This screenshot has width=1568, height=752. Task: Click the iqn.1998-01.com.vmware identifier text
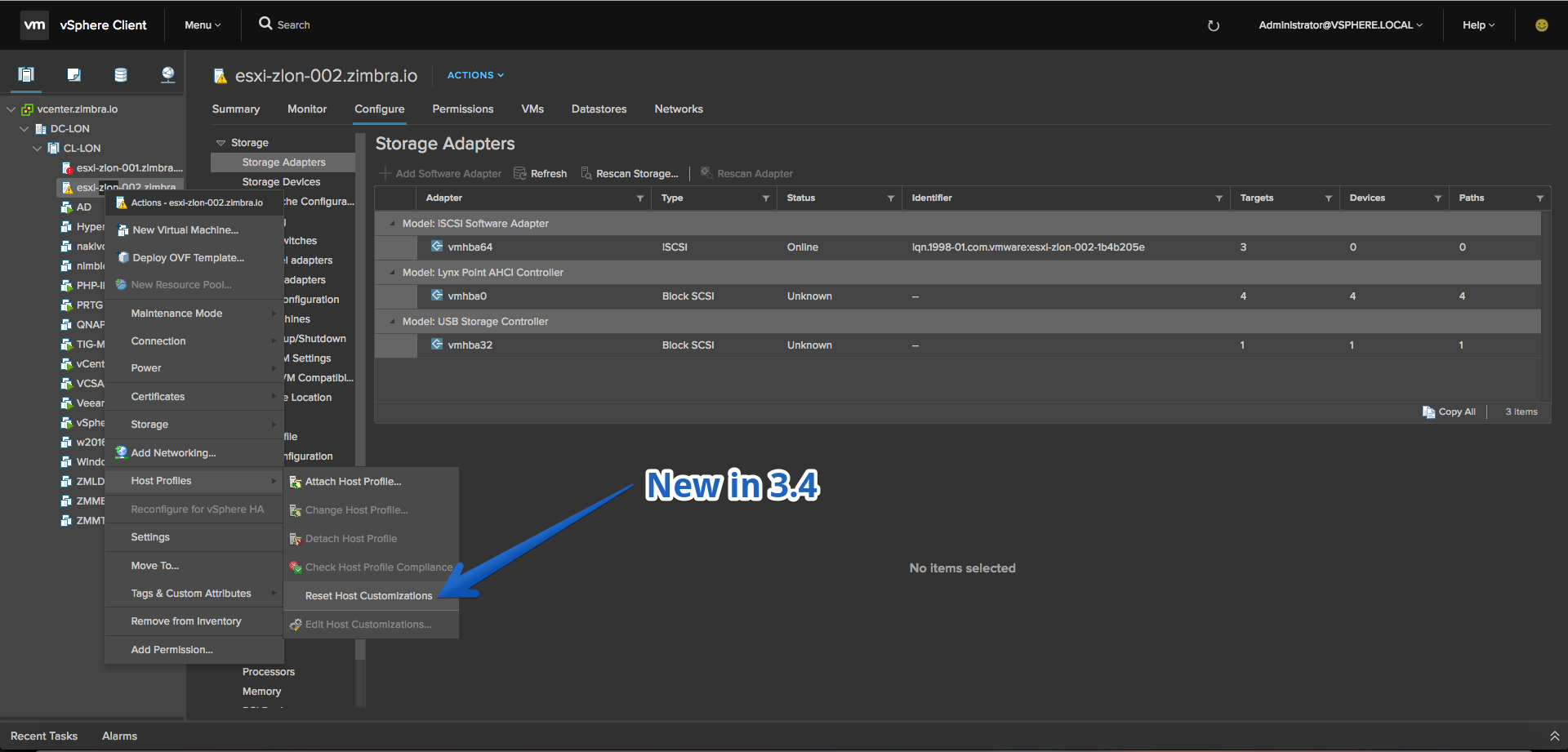(1028, 247)
